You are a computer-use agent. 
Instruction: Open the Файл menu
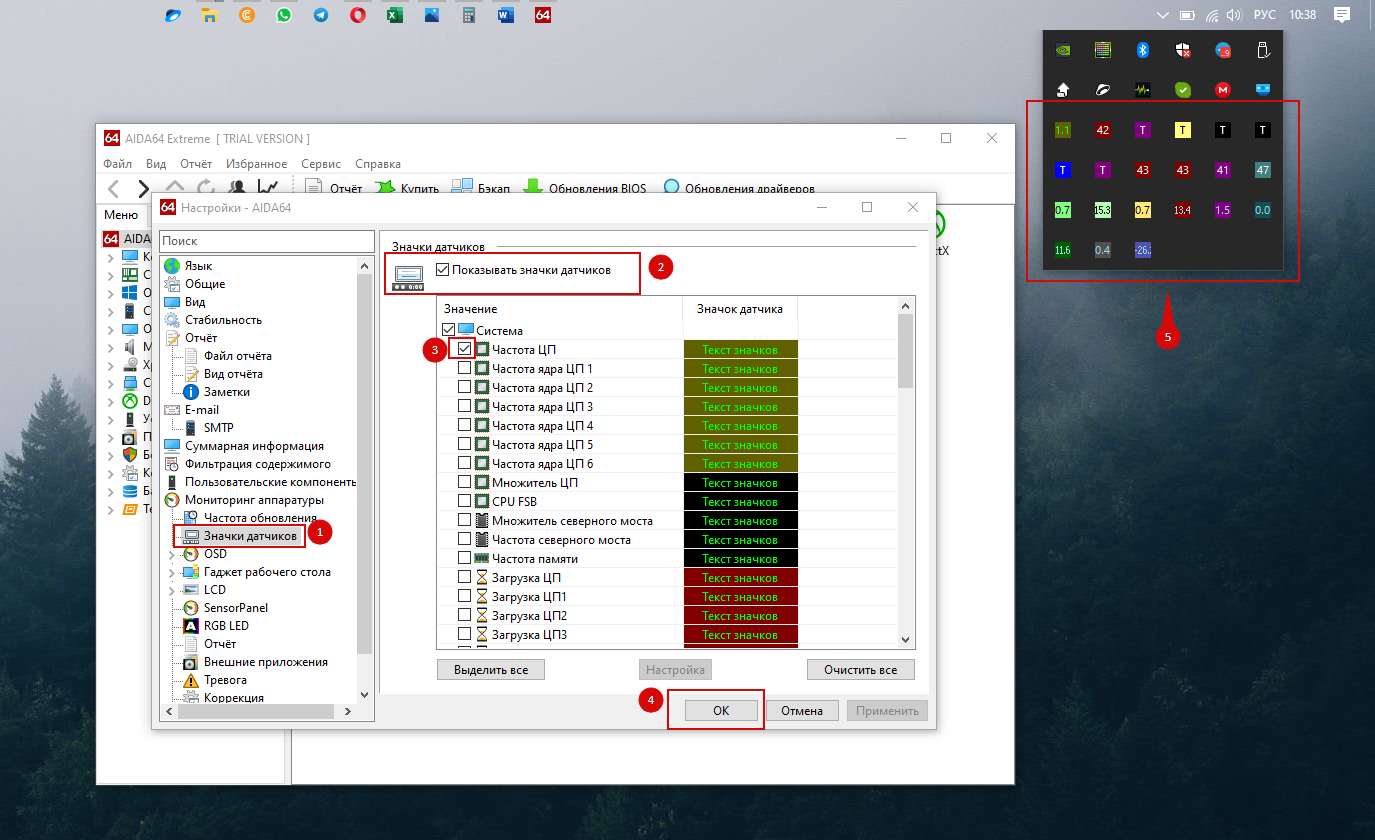(117, 164)
